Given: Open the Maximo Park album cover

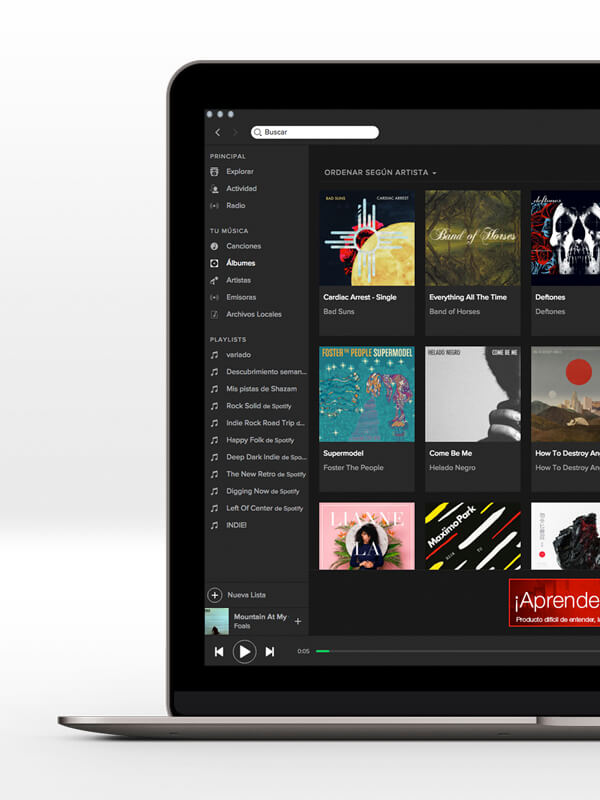Looking at the screenshot, I should [x=473, y=536].
